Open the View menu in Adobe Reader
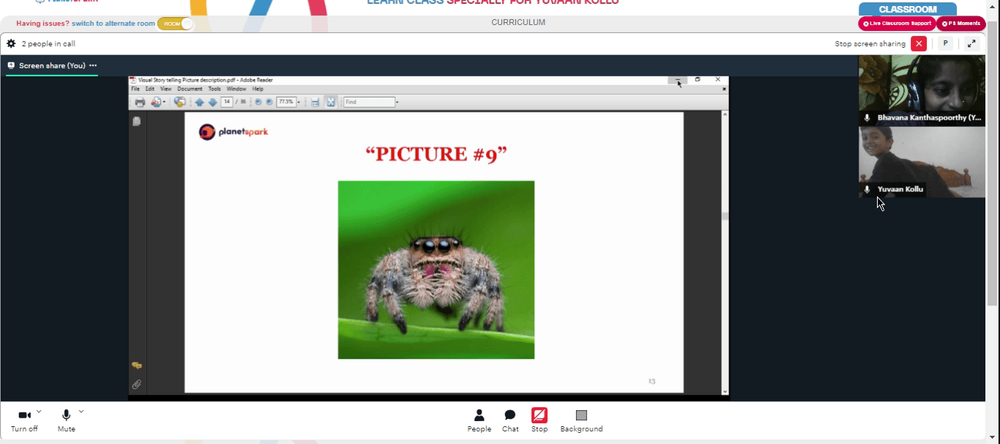 point(166,89)
